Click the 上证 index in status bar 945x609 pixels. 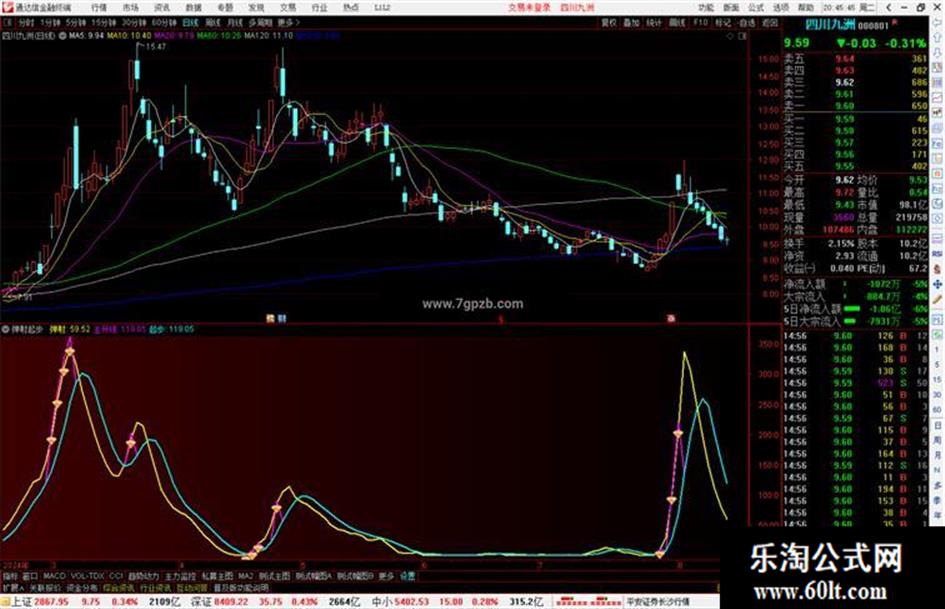click(22, 602)
